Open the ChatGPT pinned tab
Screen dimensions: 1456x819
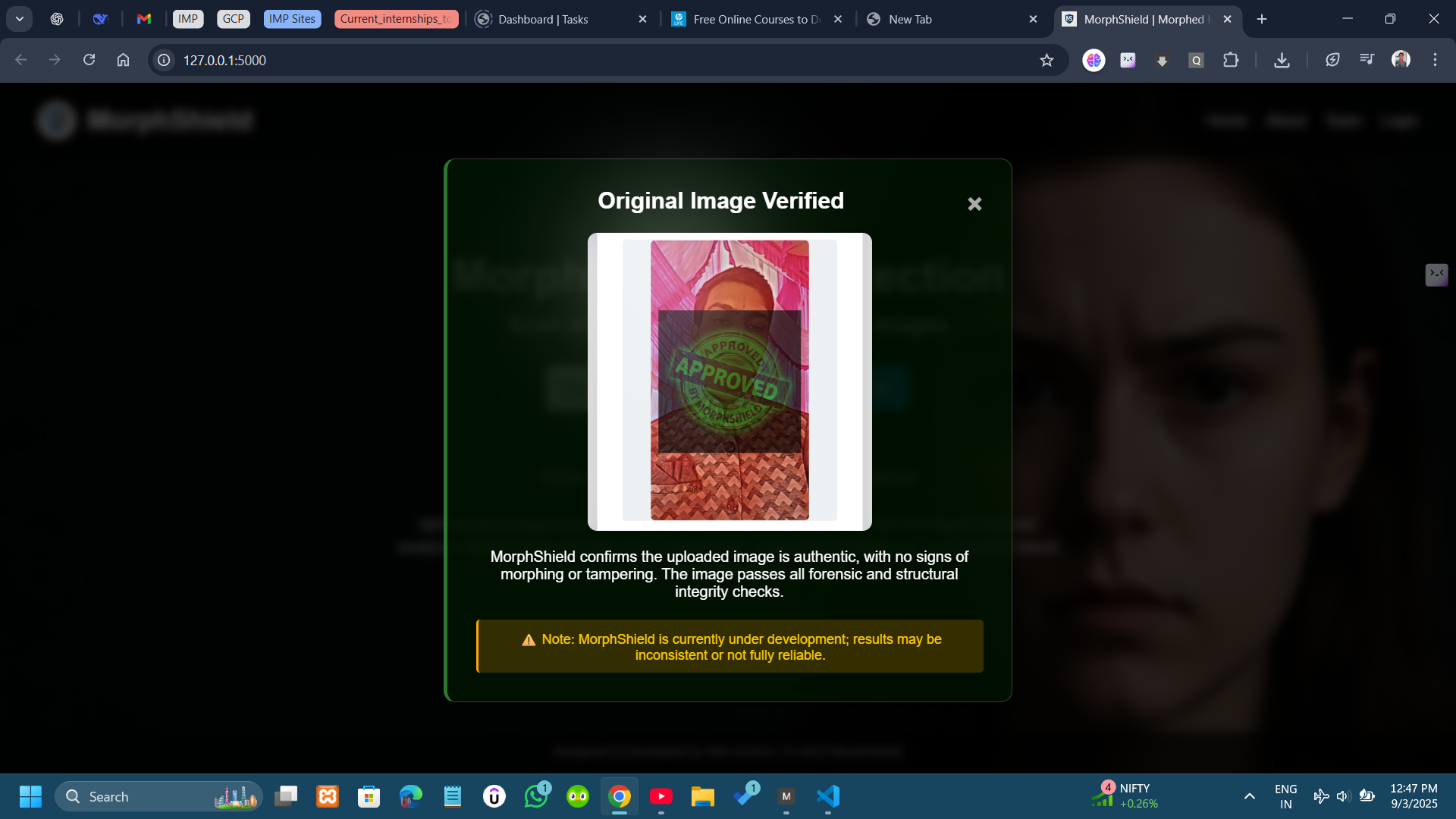57,19
